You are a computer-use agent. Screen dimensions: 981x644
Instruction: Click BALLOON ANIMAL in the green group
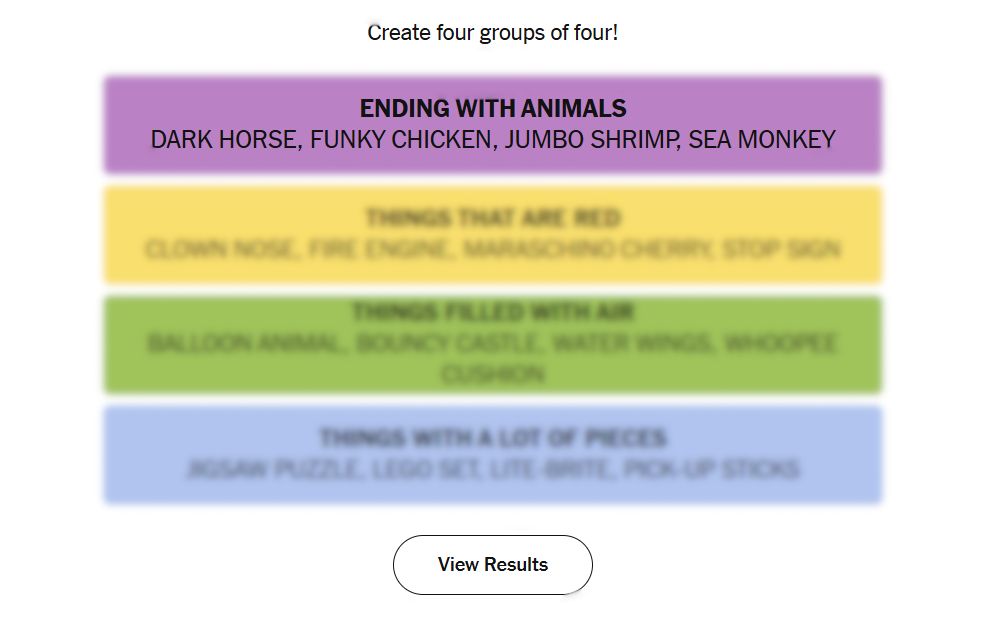(x=244, y=344)
